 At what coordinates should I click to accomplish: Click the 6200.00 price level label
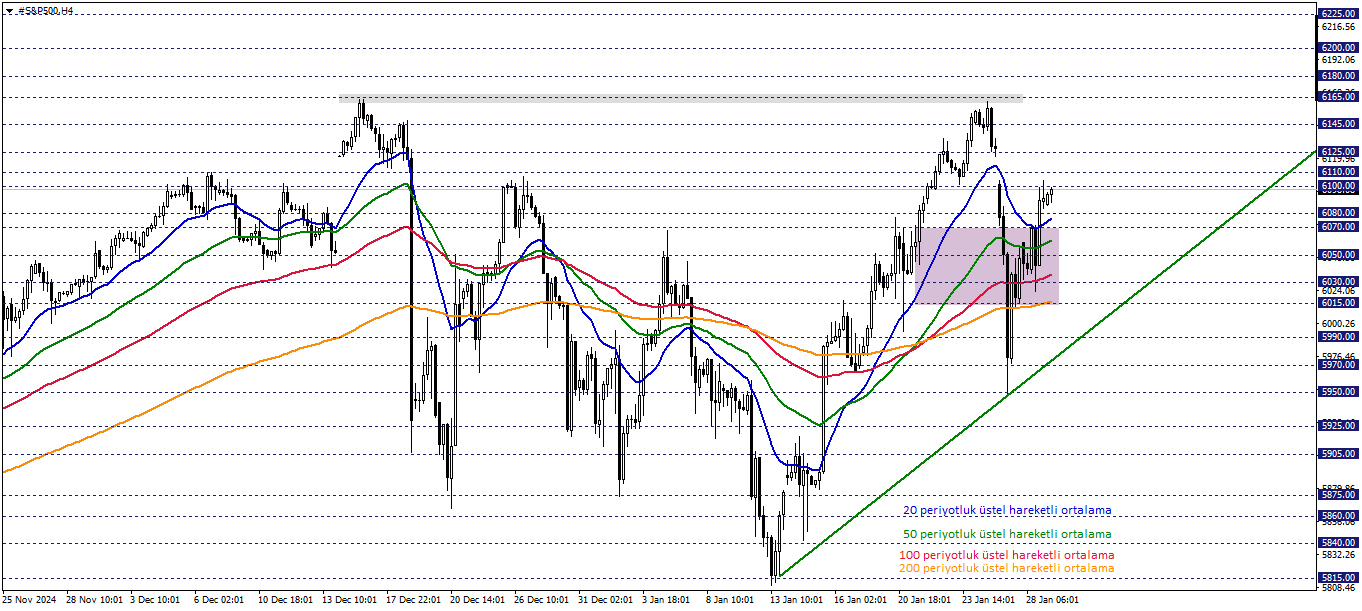1338,47
